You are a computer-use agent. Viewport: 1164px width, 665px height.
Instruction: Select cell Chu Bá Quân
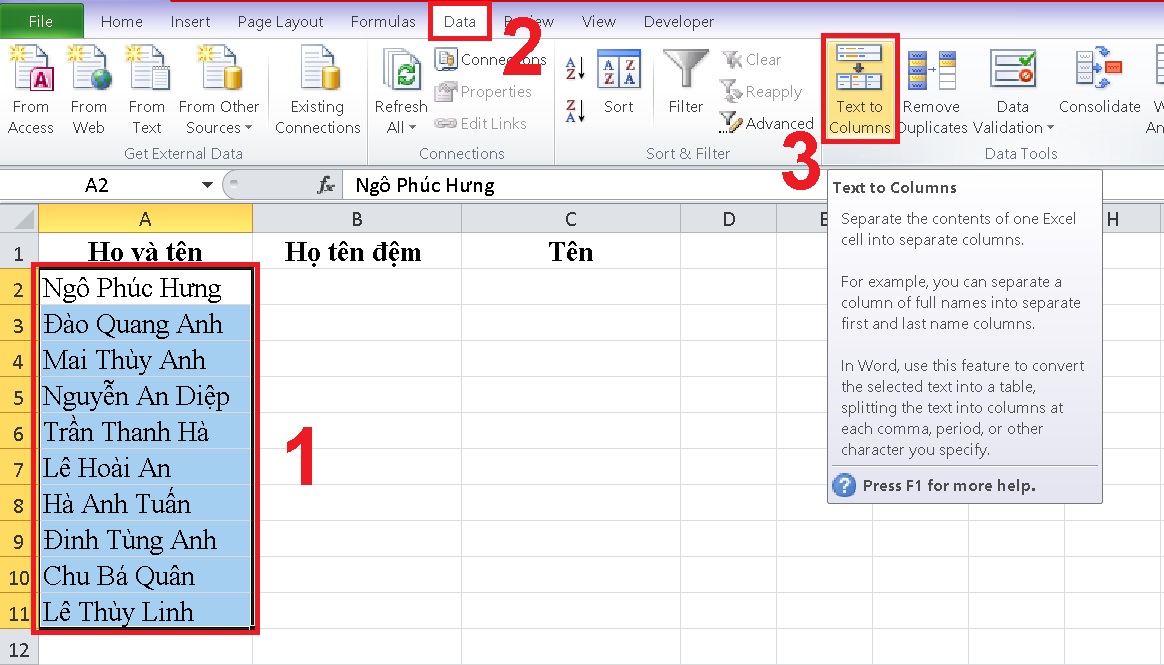(146, 576)
